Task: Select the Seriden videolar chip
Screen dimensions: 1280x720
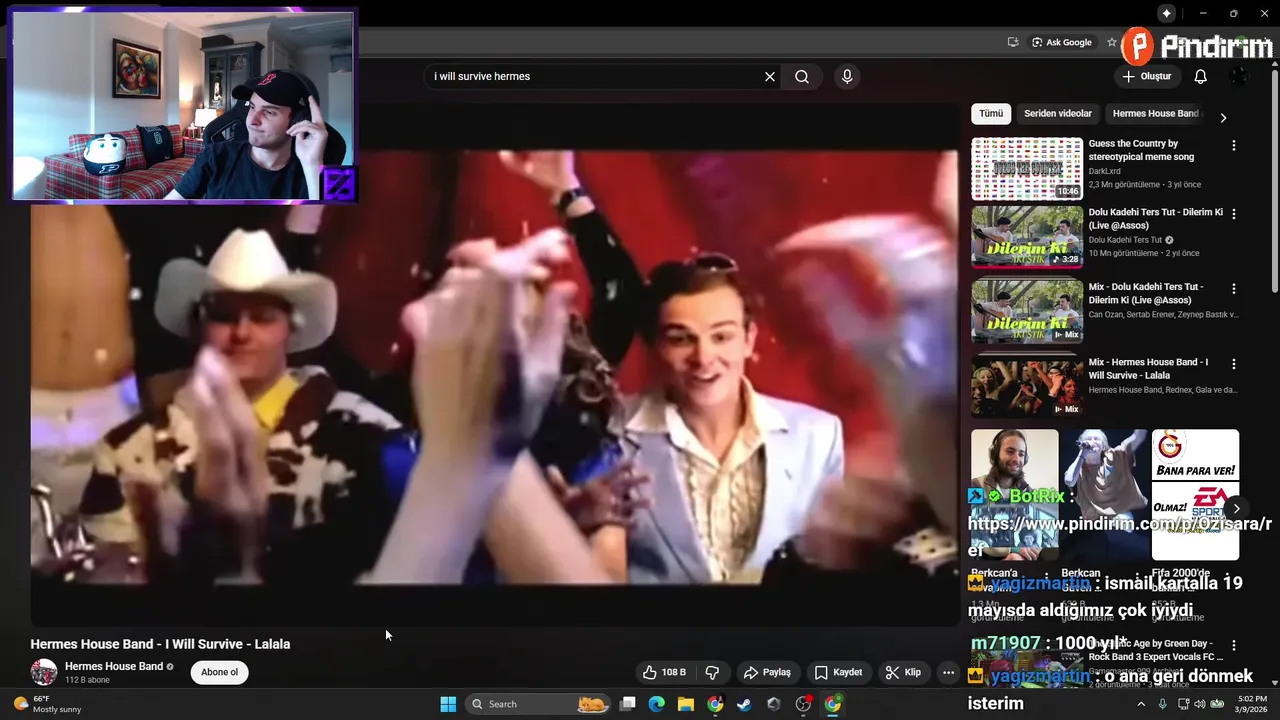Action: click(x=1058, y=113)
